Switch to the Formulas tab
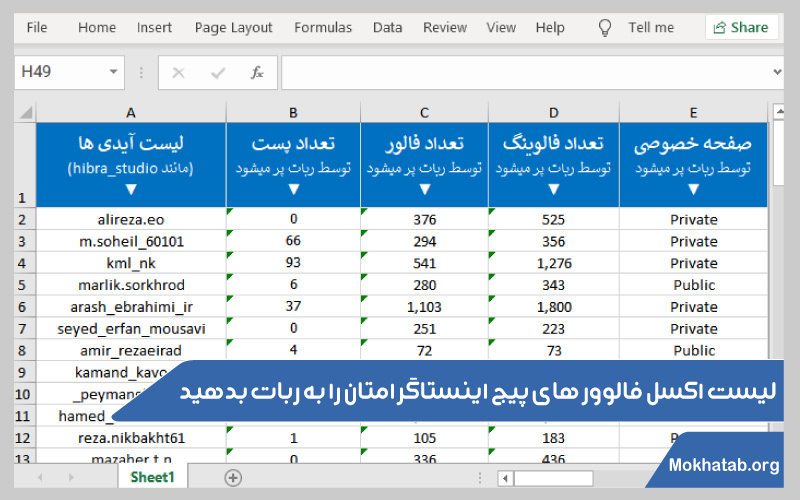This screenshot has width=800, height=500. (323, 27)
